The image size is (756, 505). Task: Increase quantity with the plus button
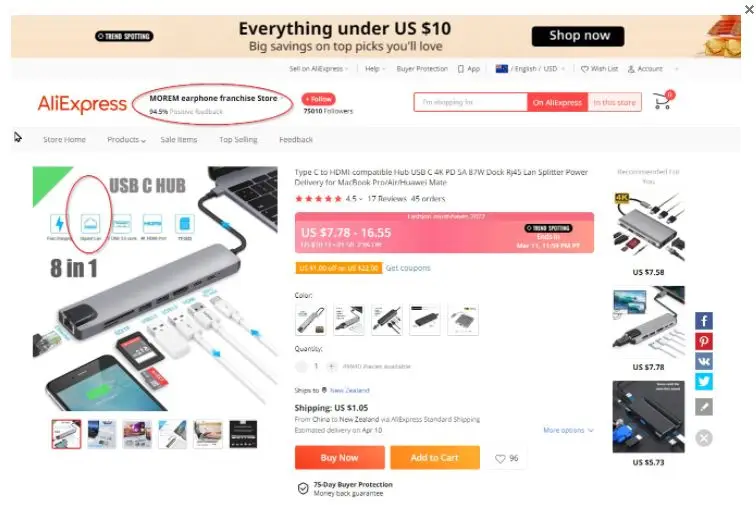[x=331, y=367]
